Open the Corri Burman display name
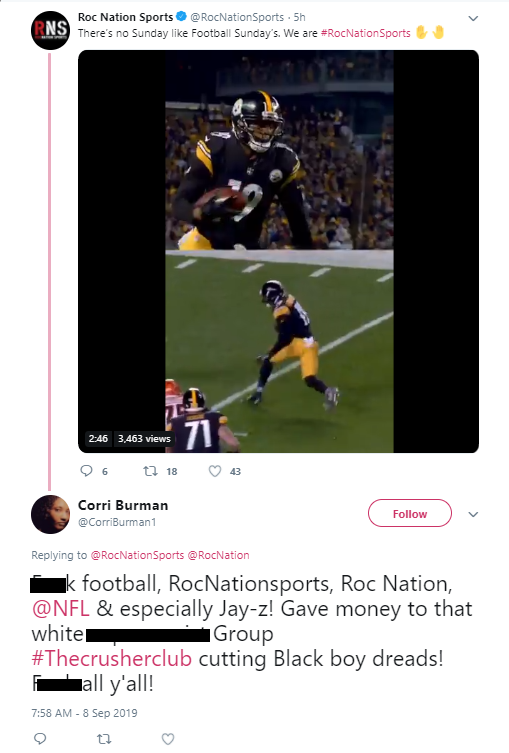Image resolution: width=509 pixels, height=753 pixels. pyautogui.click(x=123, y=505)
